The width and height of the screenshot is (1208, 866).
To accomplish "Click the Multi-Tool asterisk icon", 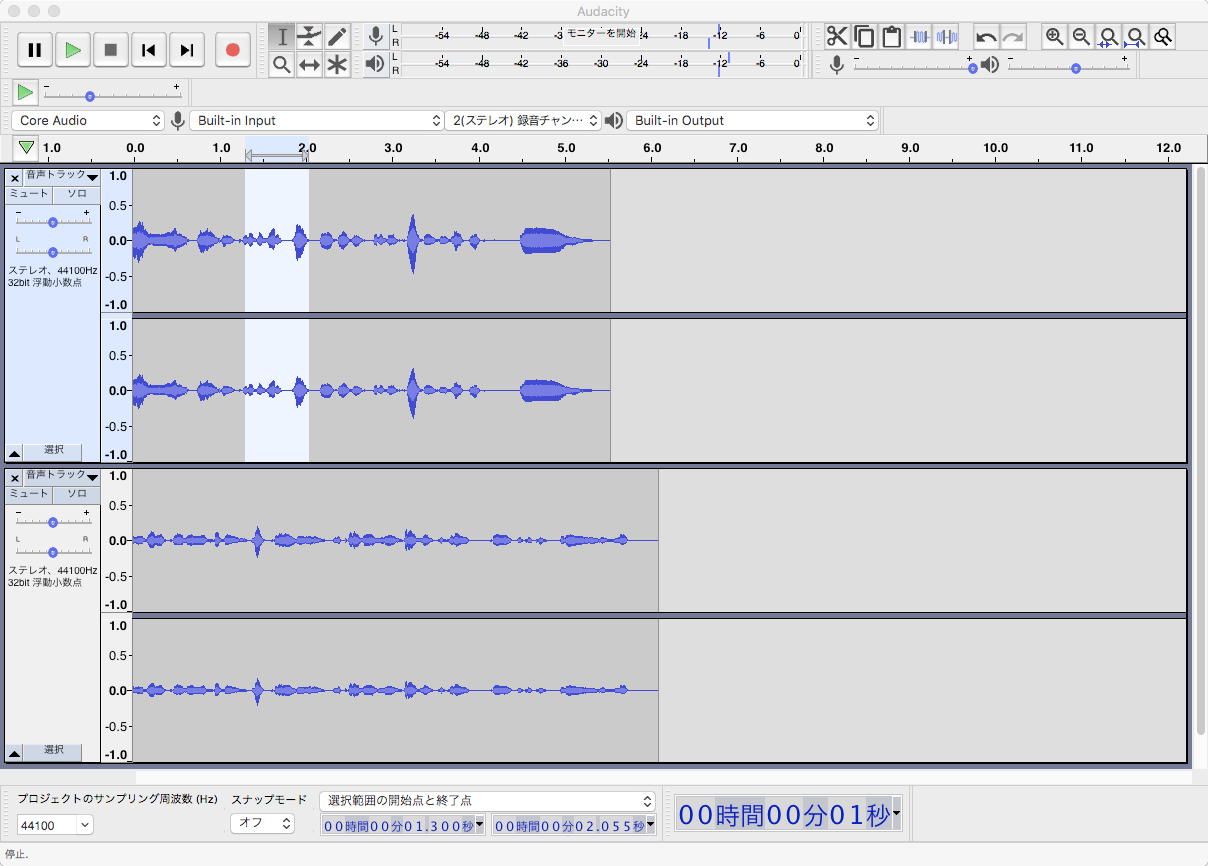I will (337, 65).
